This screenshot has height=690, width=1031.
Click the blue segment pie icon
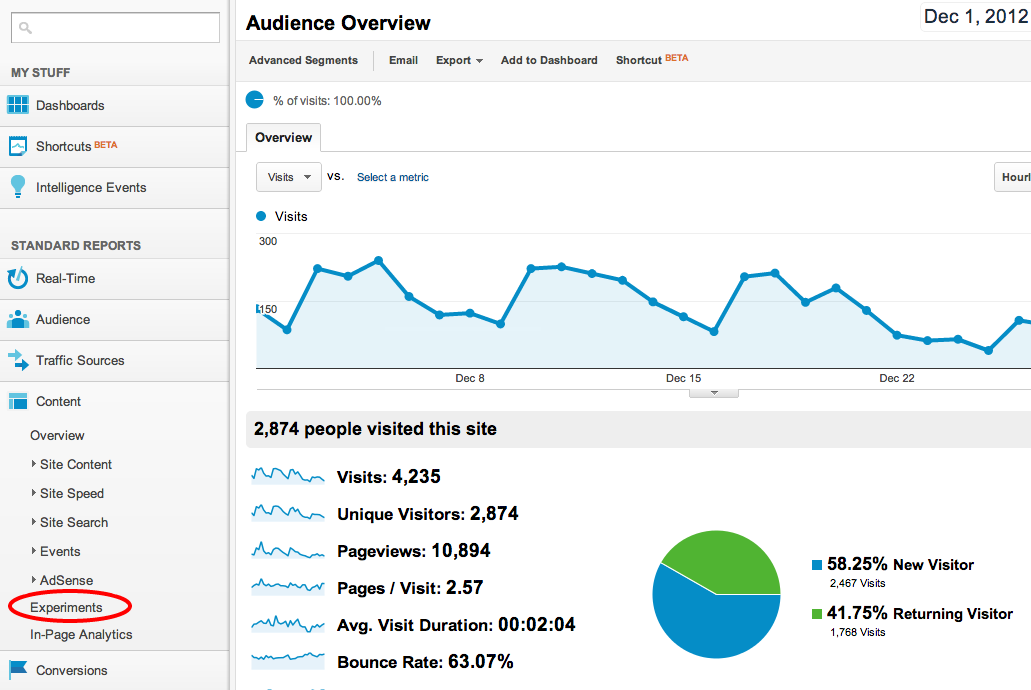point(254,100)
